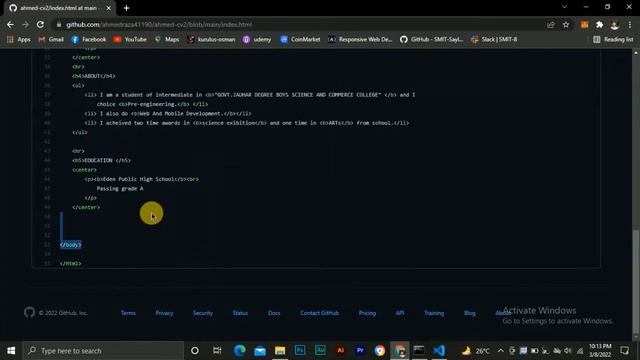Open the weather widget showing 26°C
The image size is (640, 360).
coord(476,351)
